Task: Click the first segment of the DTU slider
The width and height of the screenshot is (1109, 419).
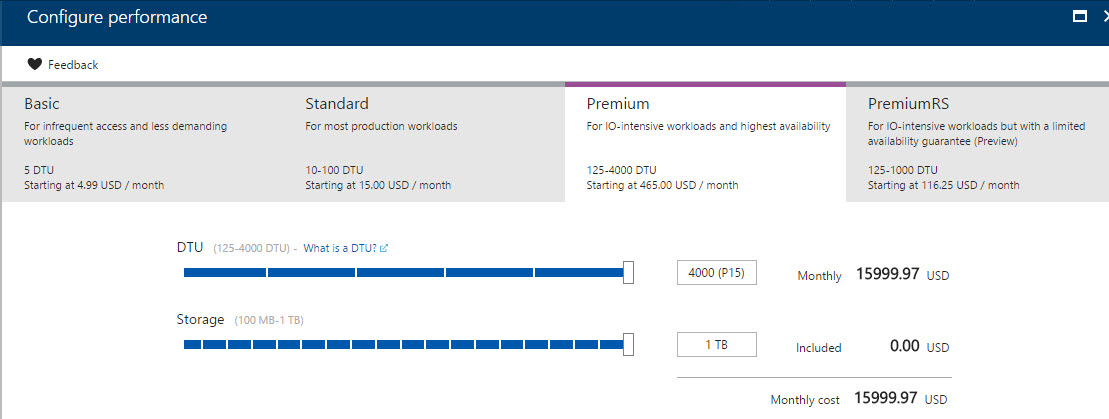Action: pos(224,272)
